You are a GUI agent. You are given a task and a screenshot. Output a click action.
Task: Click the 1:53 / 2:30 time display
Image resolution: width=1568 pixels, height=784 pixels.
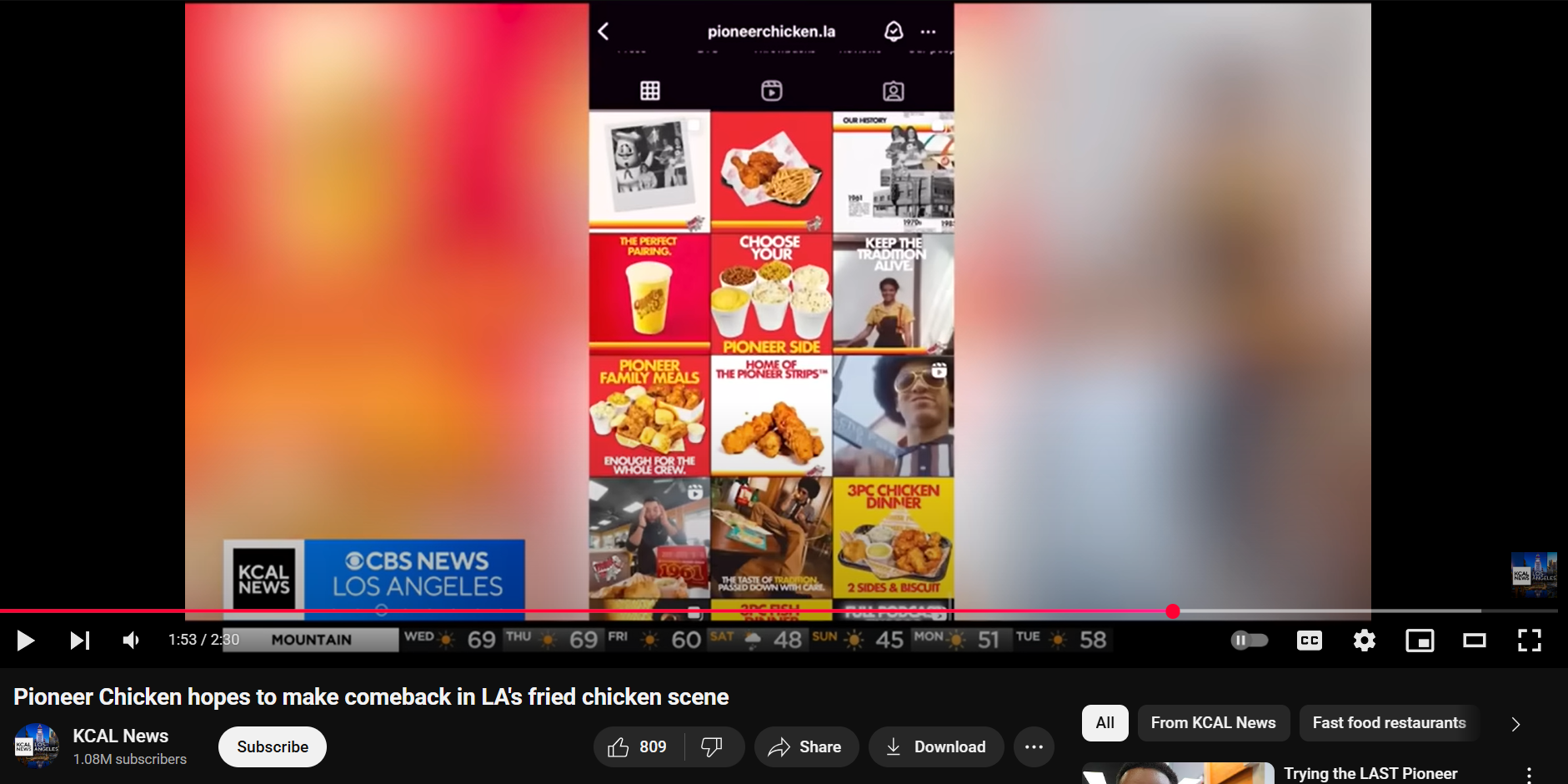203,640
